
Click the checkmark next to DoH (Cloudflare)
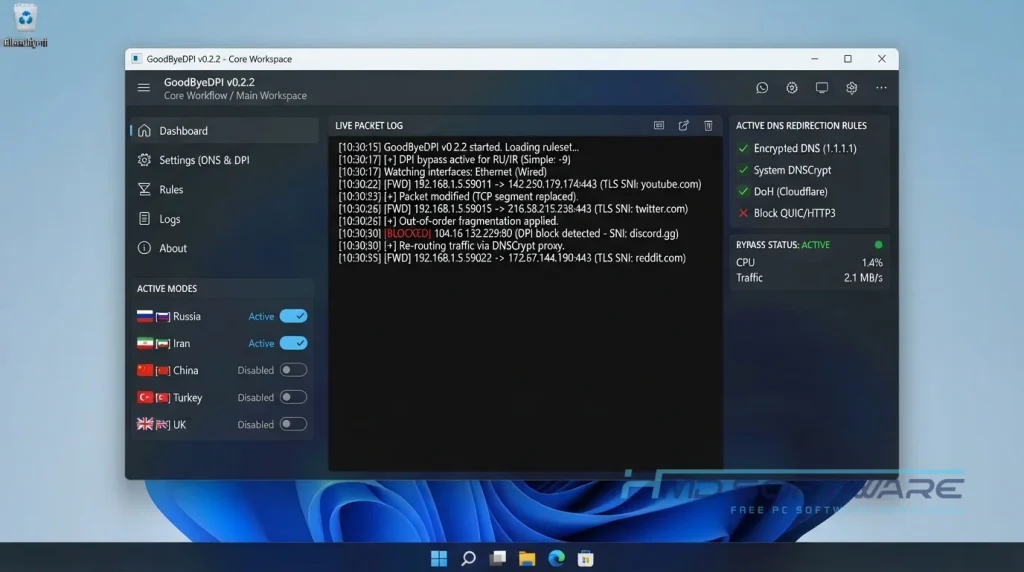click(743, 191)
